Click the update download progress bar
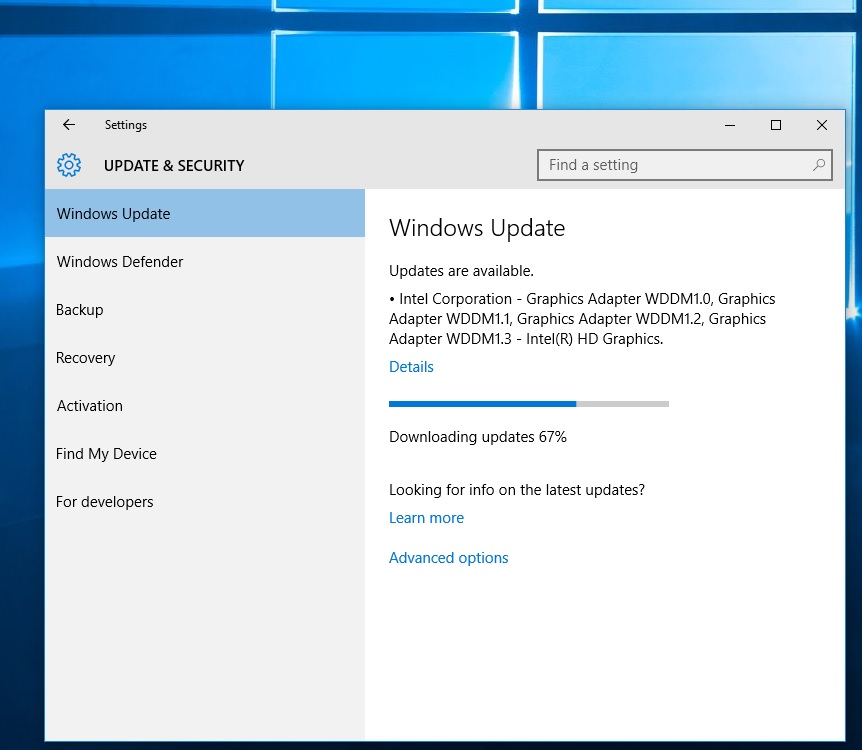The width and height of the screenshot is (862, 750). [x=529, y=404]
